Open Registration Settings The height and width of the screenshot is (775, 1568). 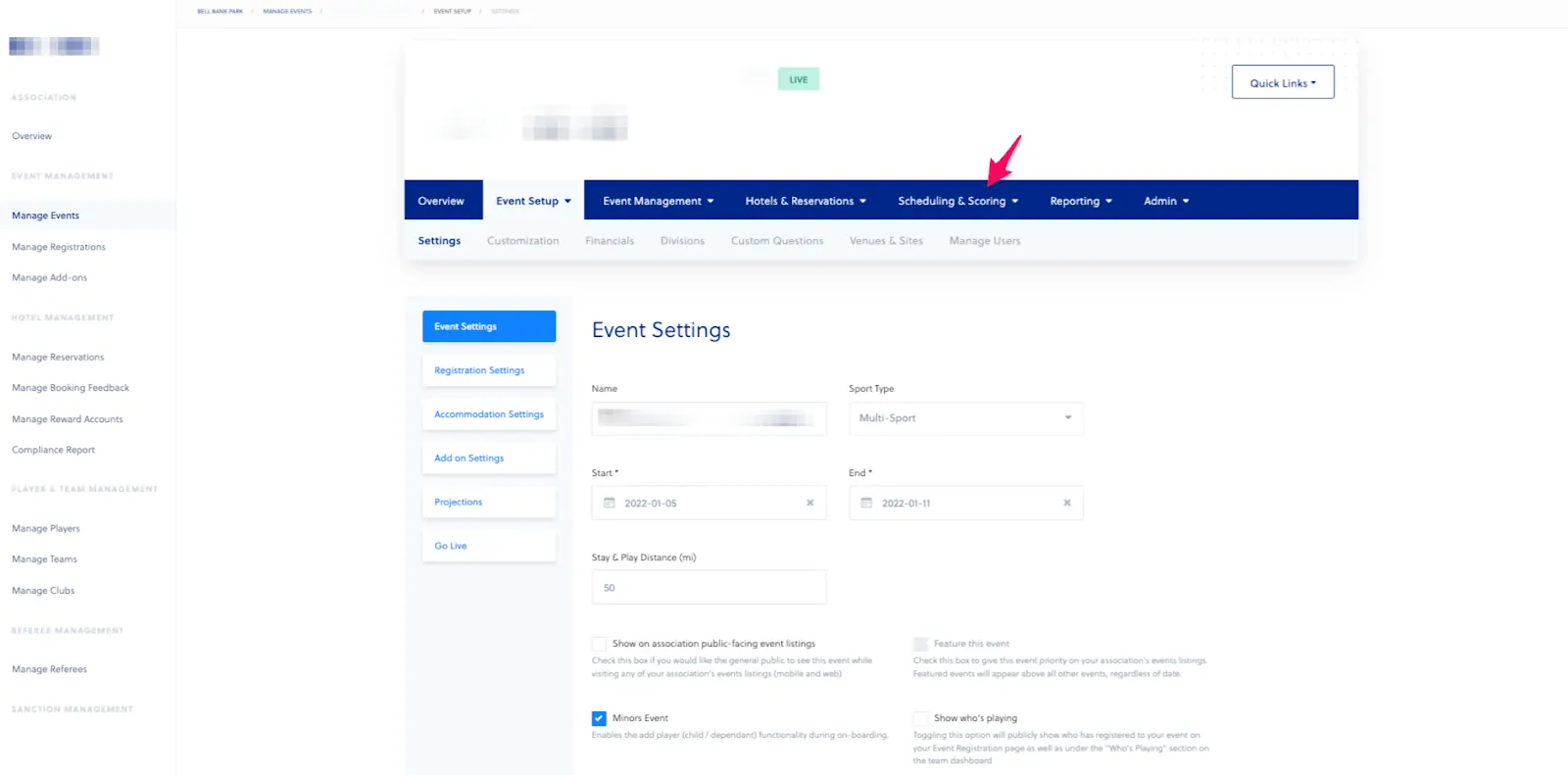[x=489, y=370]
